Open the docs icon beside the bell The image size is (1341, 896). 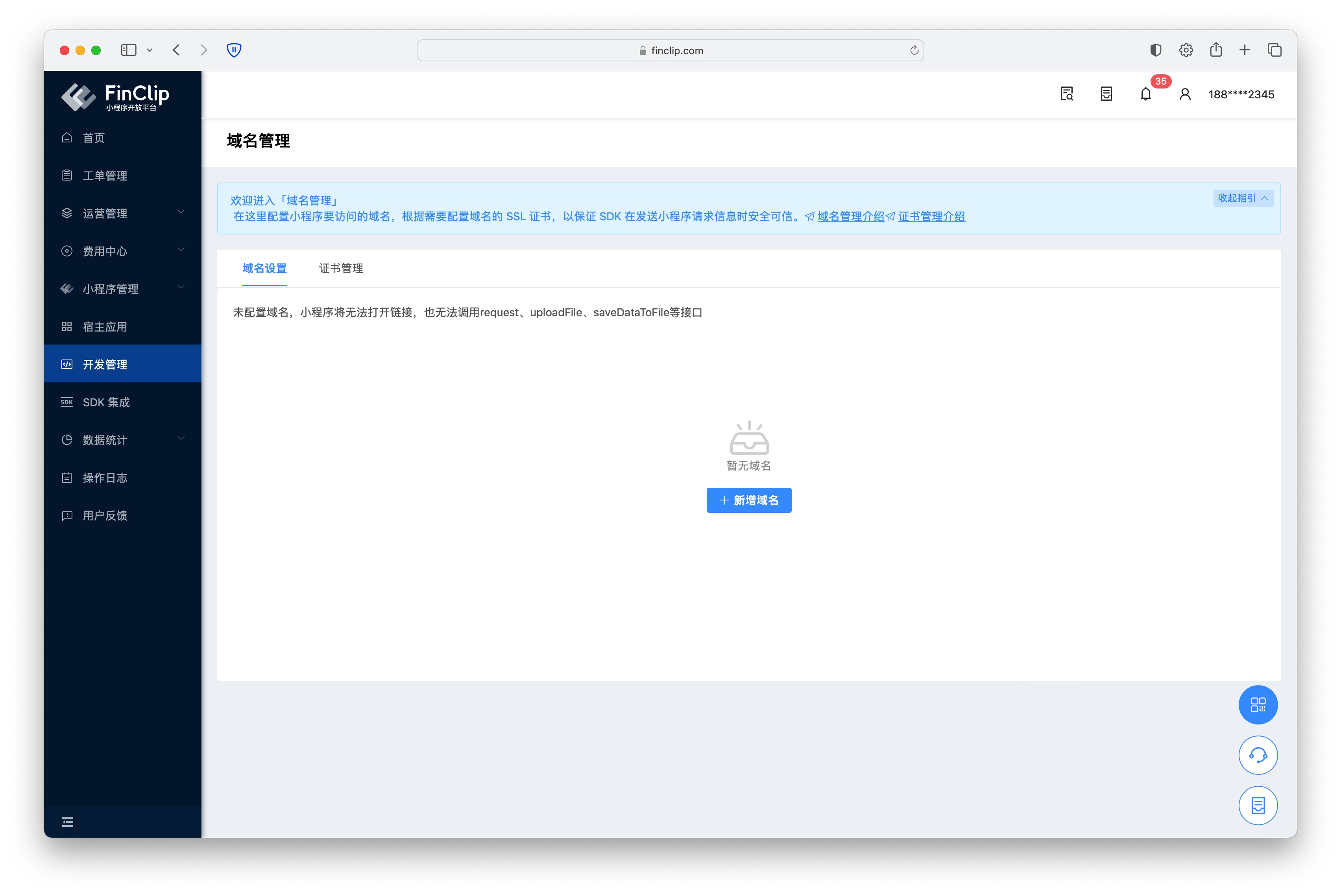tap(1106, 94)
